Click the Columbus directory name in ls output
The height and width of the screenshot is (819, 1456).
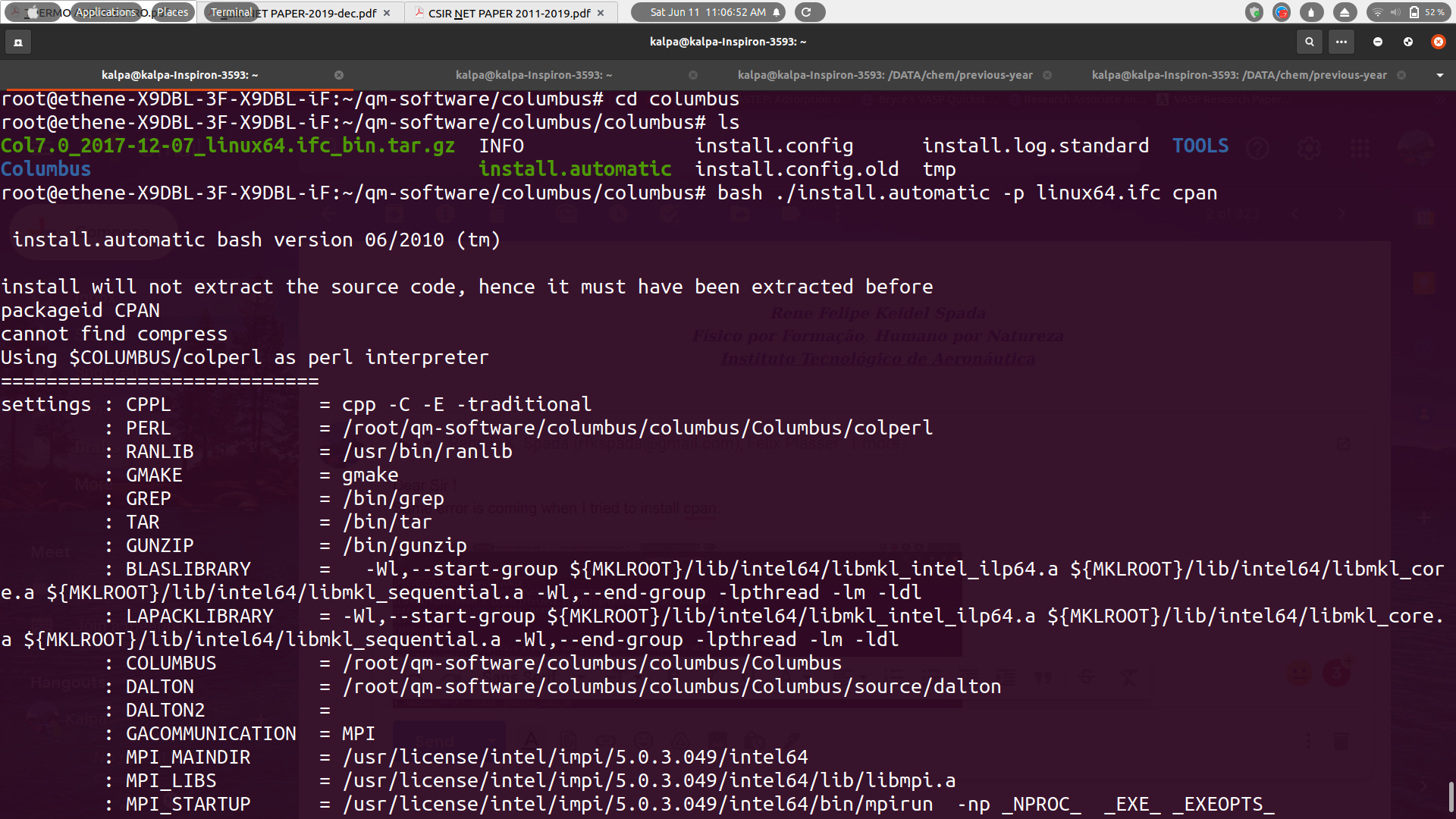(x=45, y=169)
